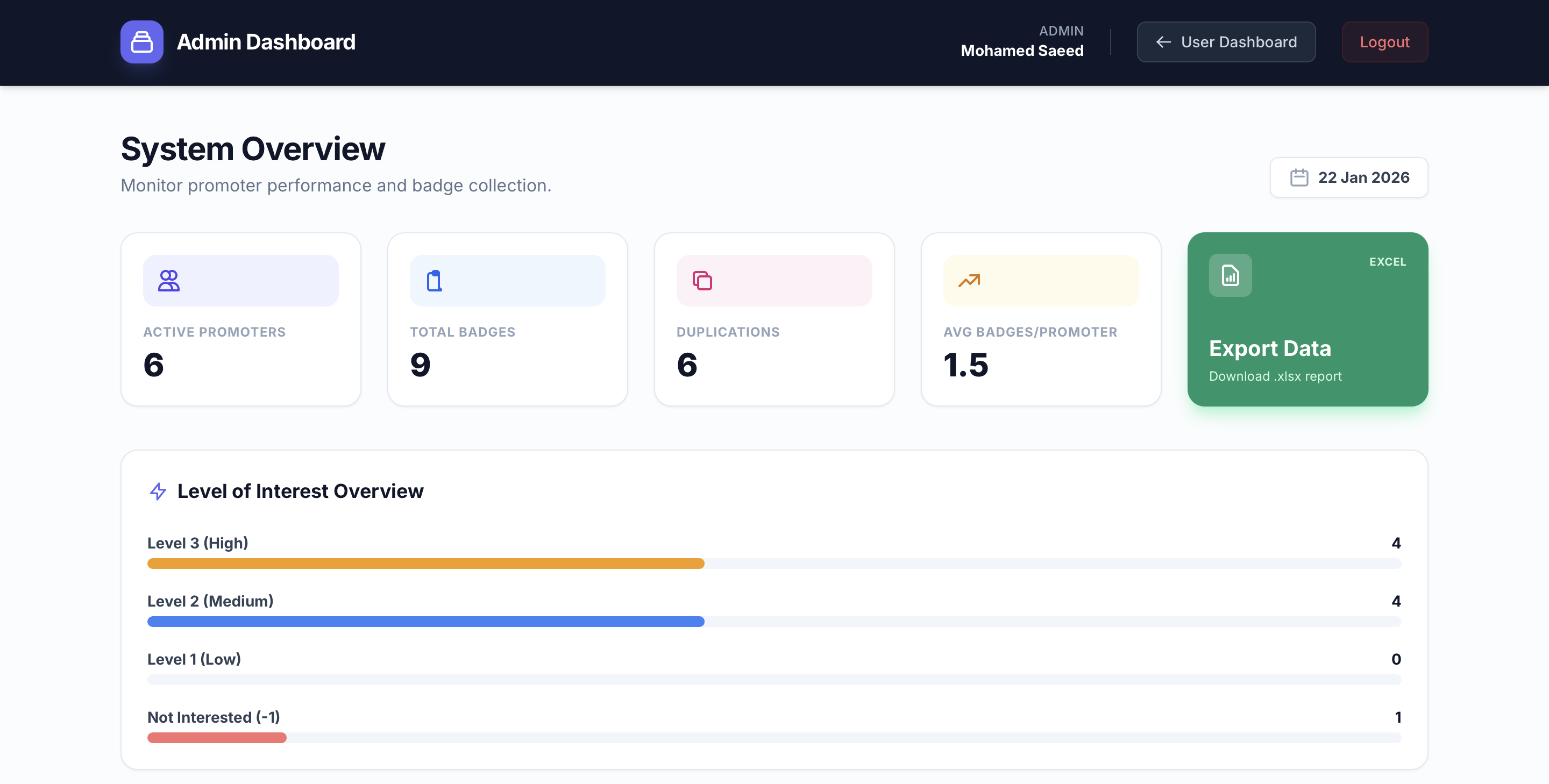Click the count value 4 beside Level 3
The height and width of the screenshot is (784, 1549).
(x=1396, y=543)
